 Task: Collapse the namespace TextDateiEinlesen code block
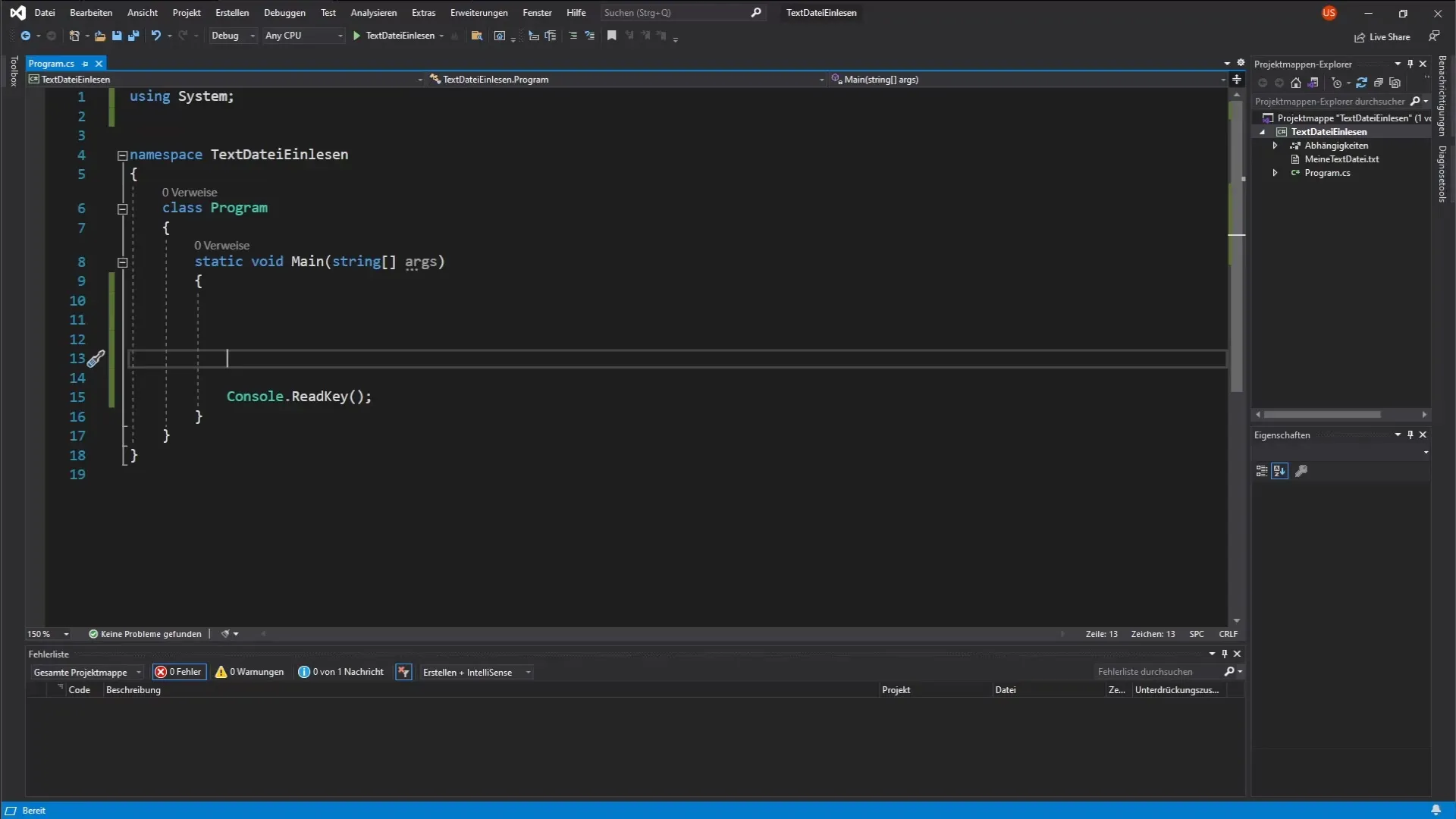point(122,155)
